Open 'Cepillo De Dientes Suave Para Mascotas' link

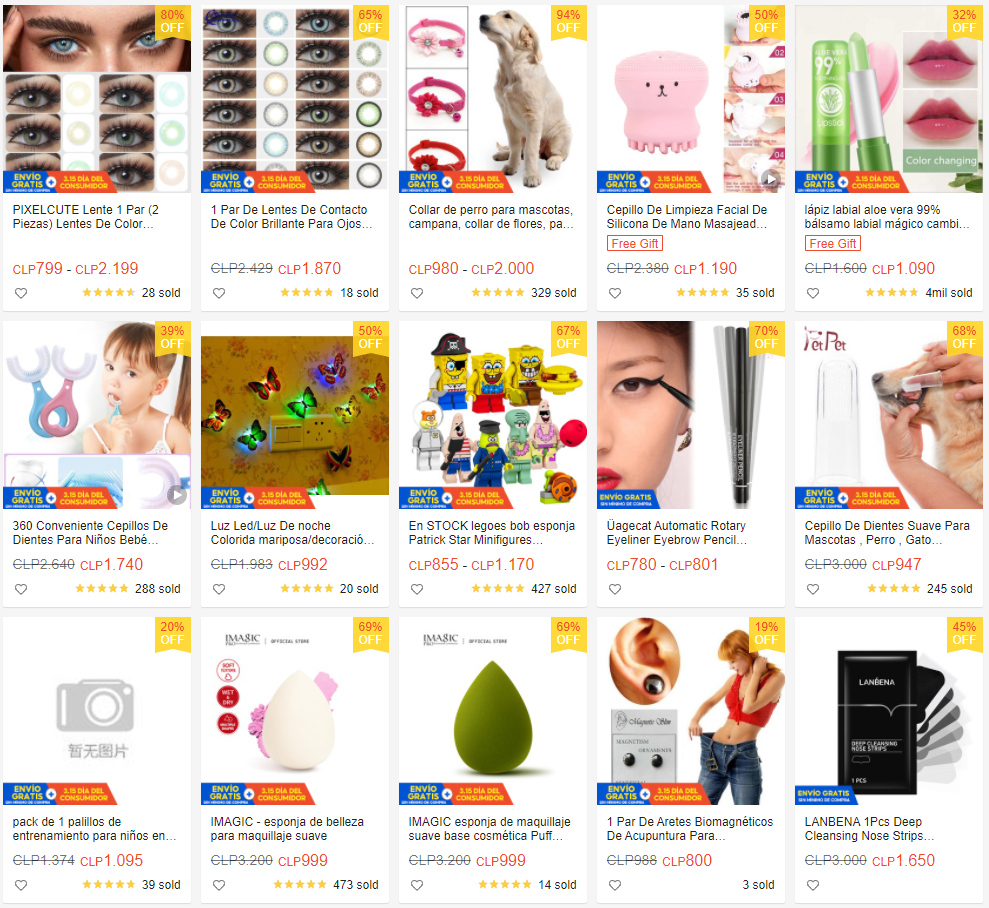887,533
